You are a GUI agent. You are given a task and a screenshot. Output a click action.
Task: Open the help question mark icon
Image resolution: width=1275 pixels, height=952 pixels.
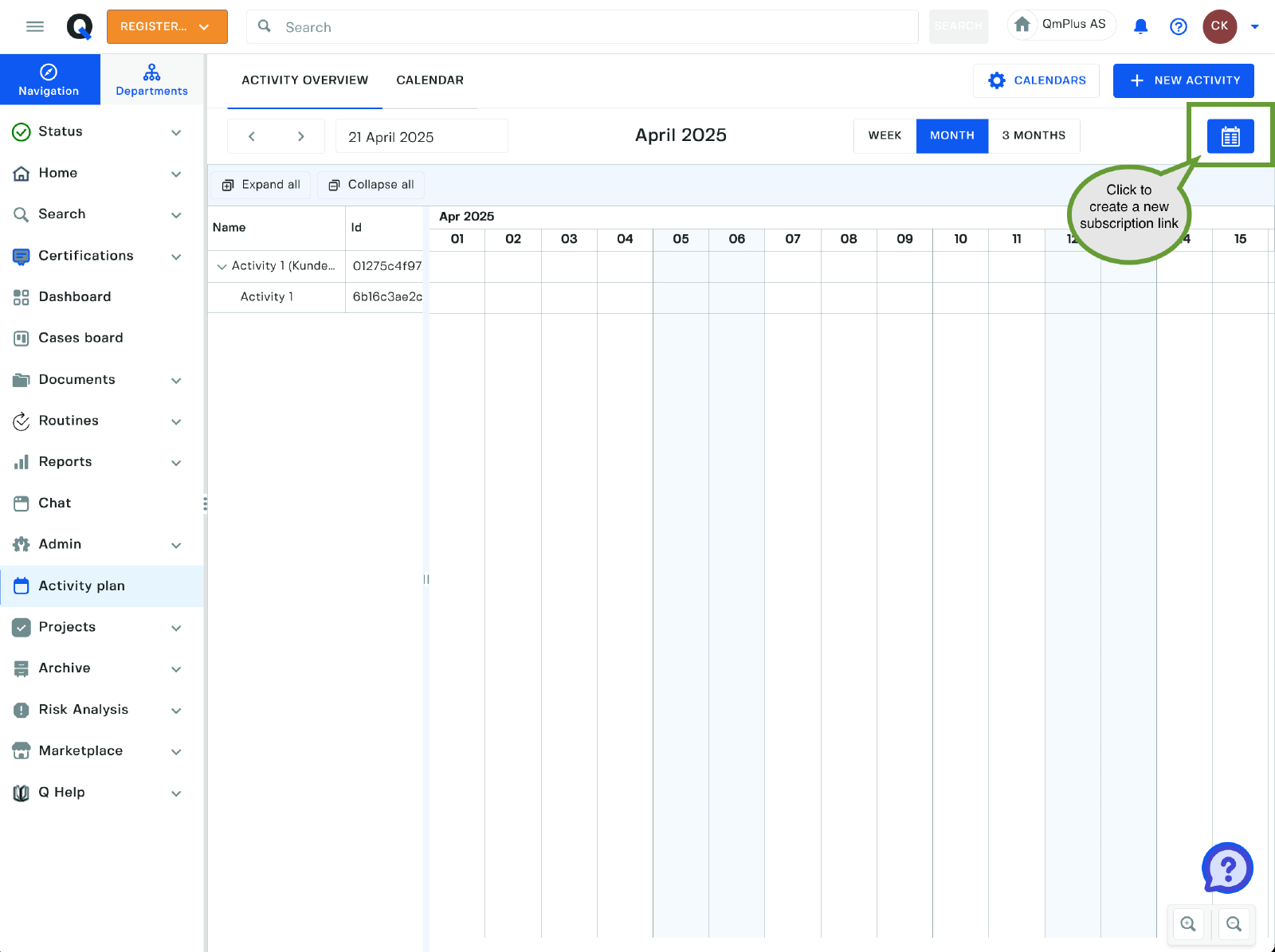click(x=1178, y=27)
